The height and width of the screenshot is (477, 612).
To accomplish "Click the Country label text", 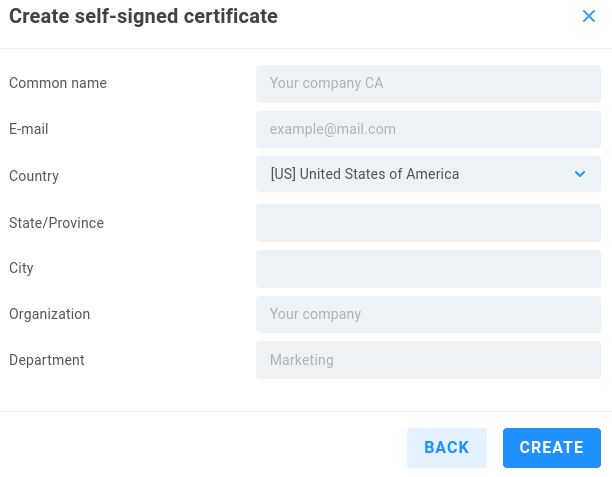I will (34, 177).
